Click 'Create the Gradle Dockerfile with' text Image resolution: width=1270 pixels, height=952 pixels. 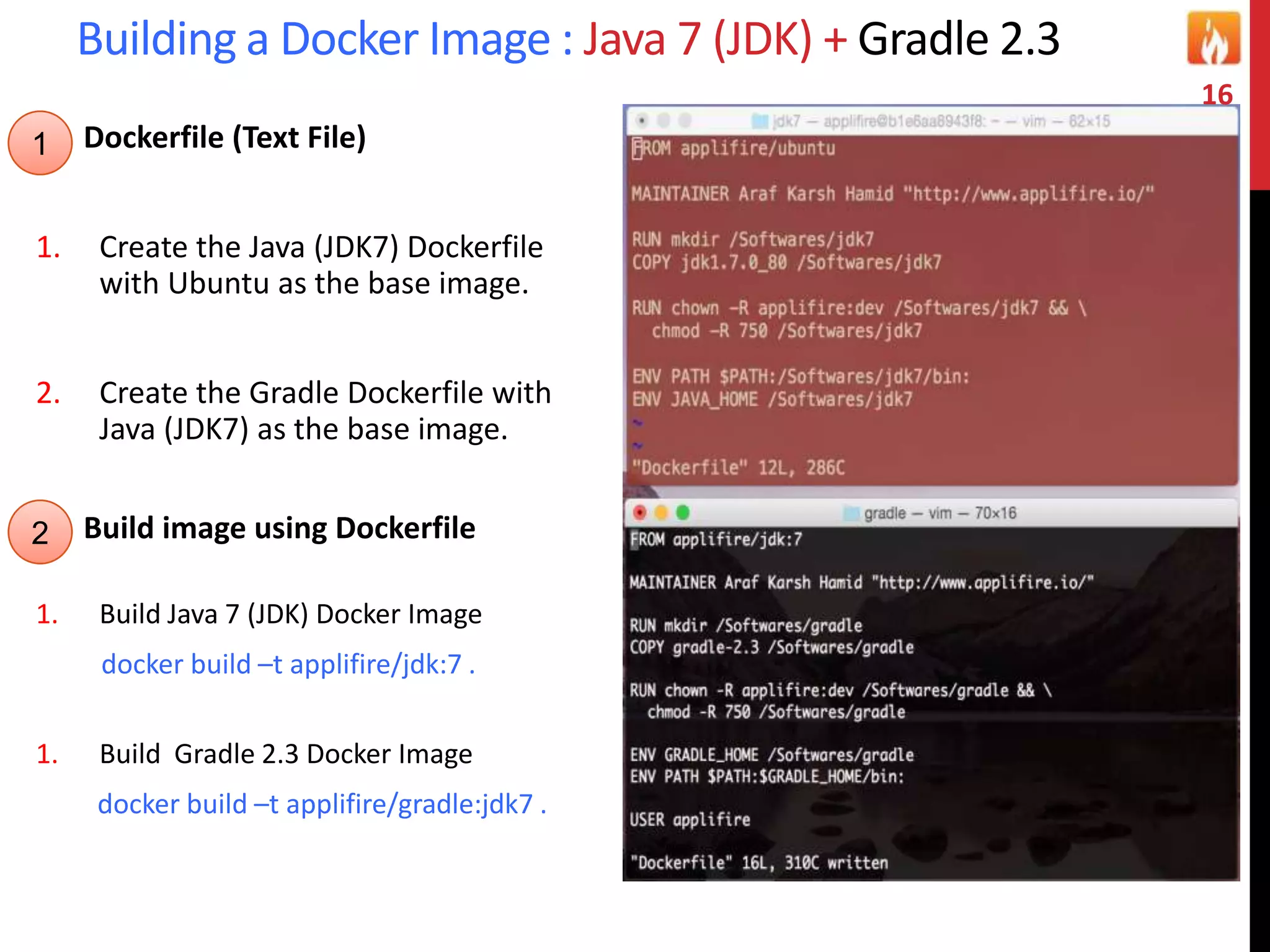(325, 393)
